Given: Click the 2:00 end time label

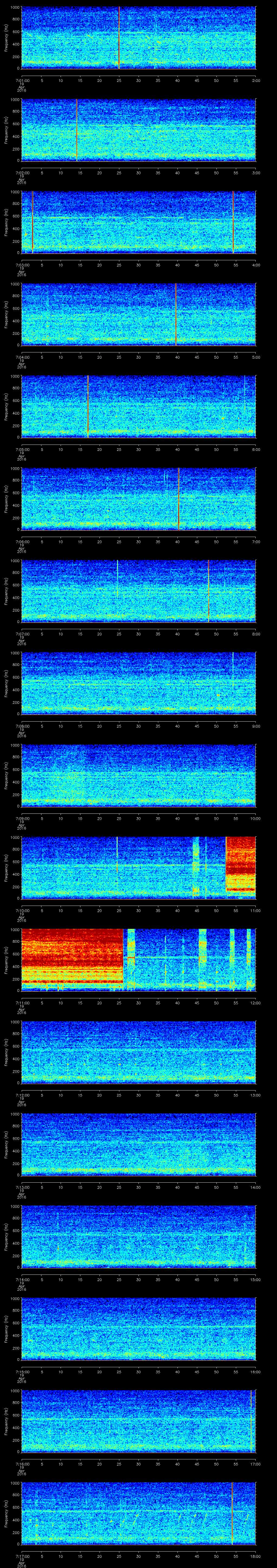Looking at the screenshot, I should click(256, 80).
